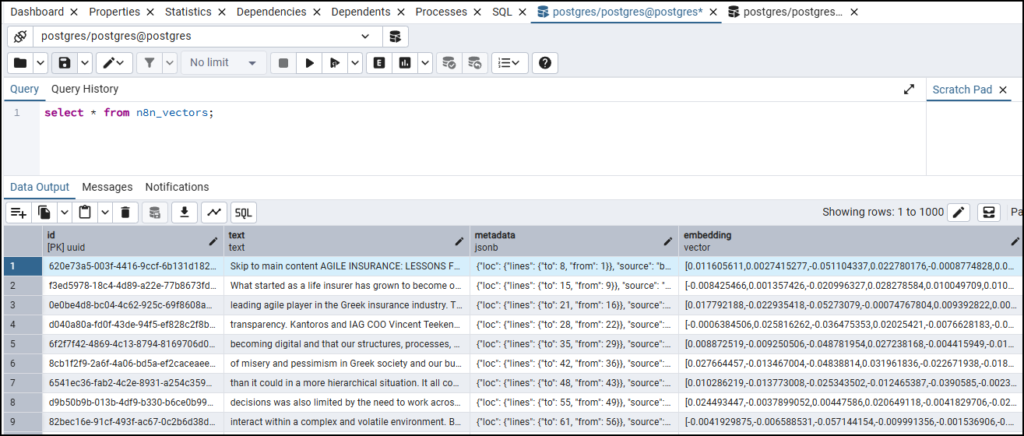Run the query with Execute play icon
Image resolution: width=1024 pixels, height=436 pixels.
click(310, 63)
